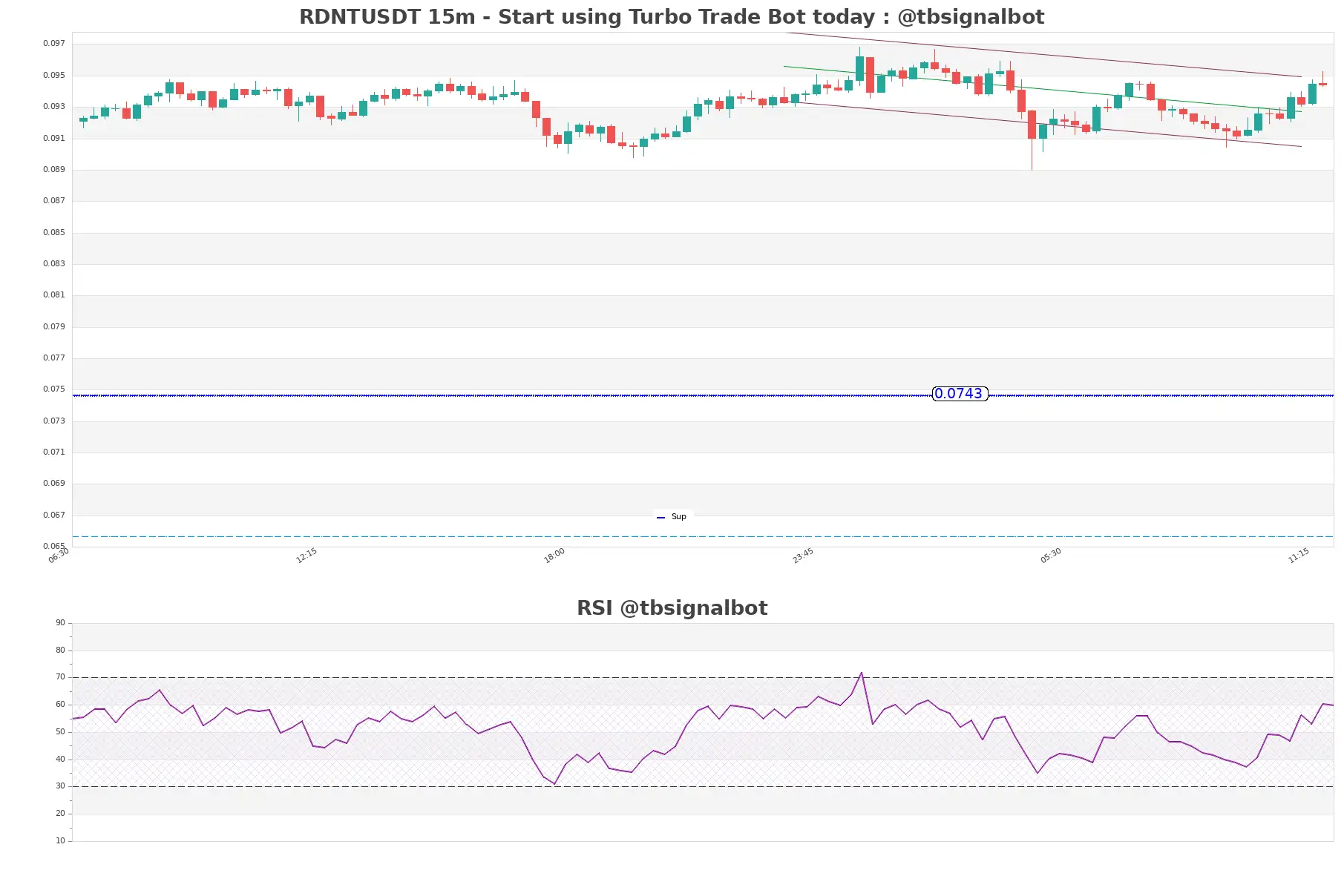Screen dimensions: 1344x896
Task: Click the 0.073 price axis label
Action: point(53,421)
